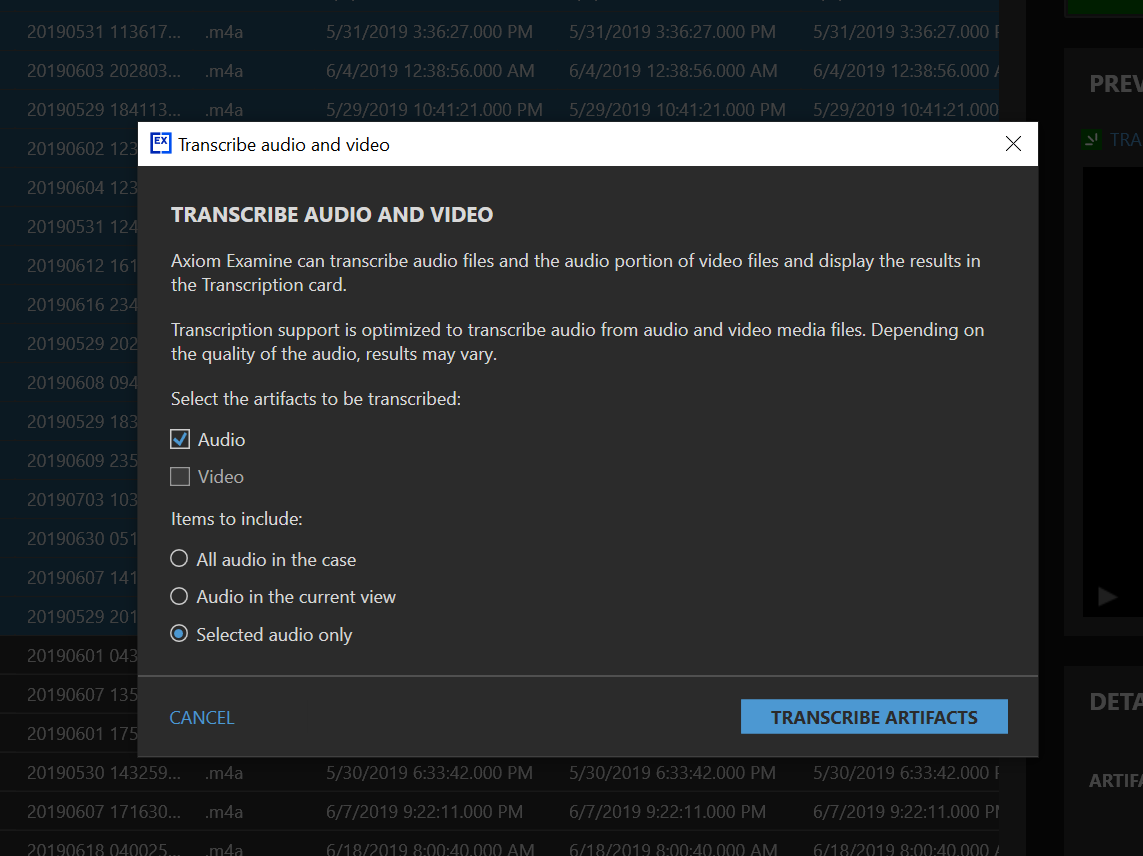This screenshot has height=856, width=1143.
Task: Select file 20190607 171630 row
Action: point(499,812)
